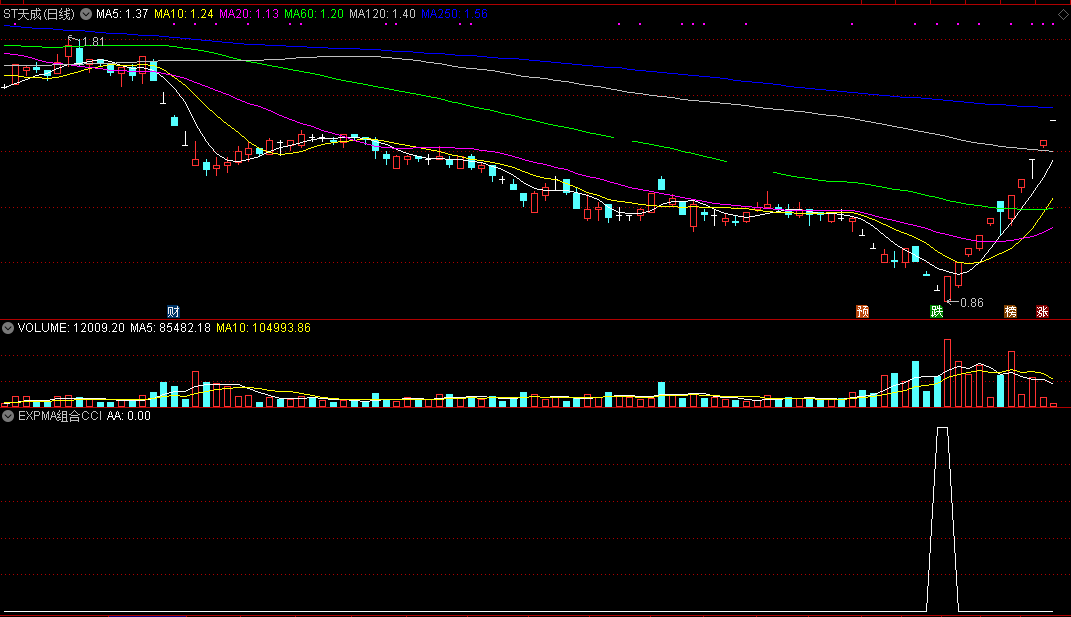Click the AA: 0.00 value

pos(129,415)
